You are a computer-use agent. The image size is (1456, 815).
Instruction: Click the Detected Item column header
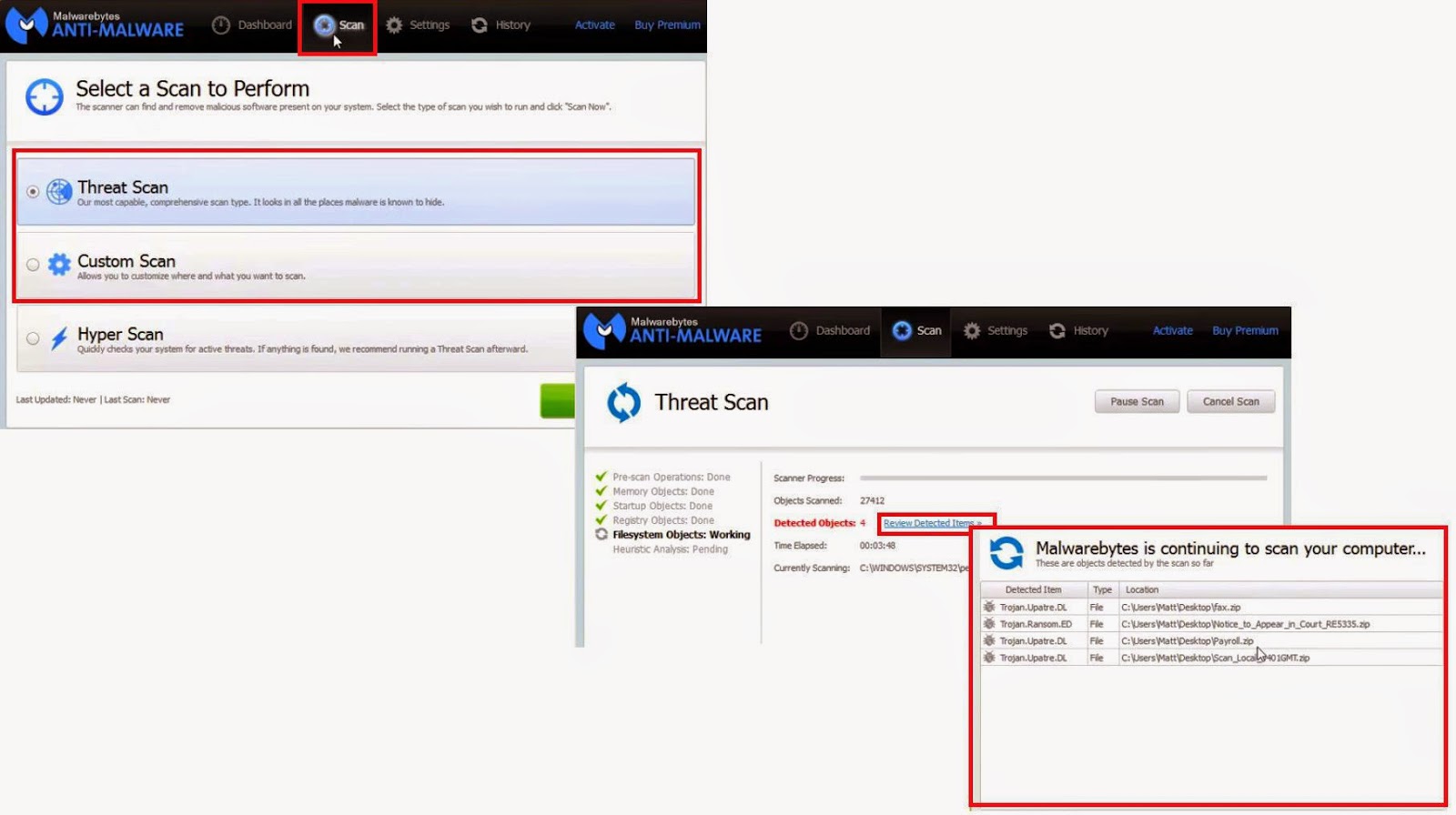coord(1033,589)
